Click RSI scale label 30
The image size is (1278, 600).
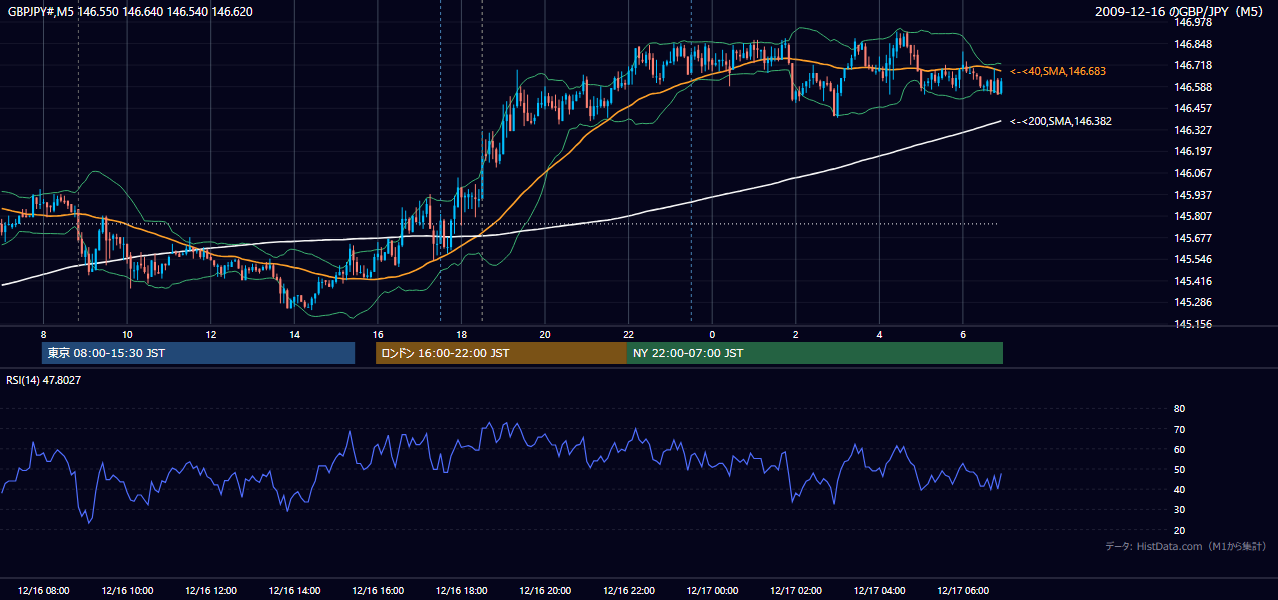[x=1179, y=510]
